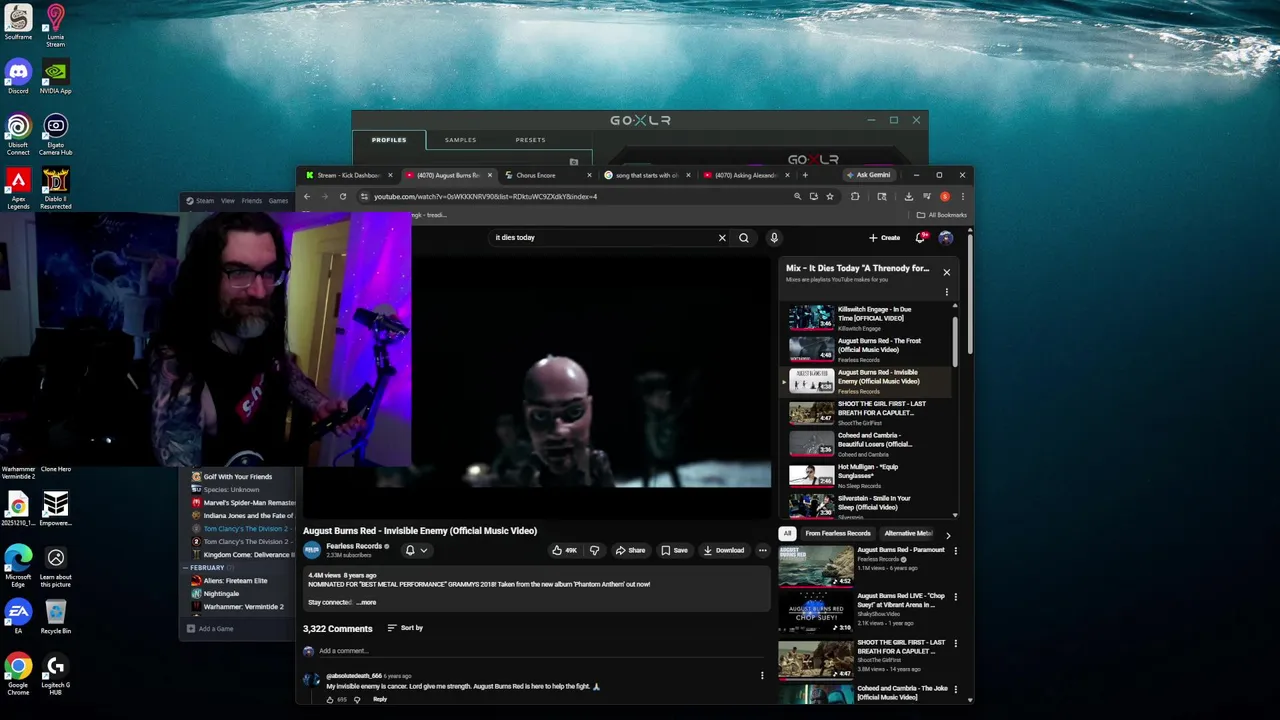The height and width of the screenshot is (720, 1280).
Task: Click the YouTube Create button
Action: pos(885,238)
